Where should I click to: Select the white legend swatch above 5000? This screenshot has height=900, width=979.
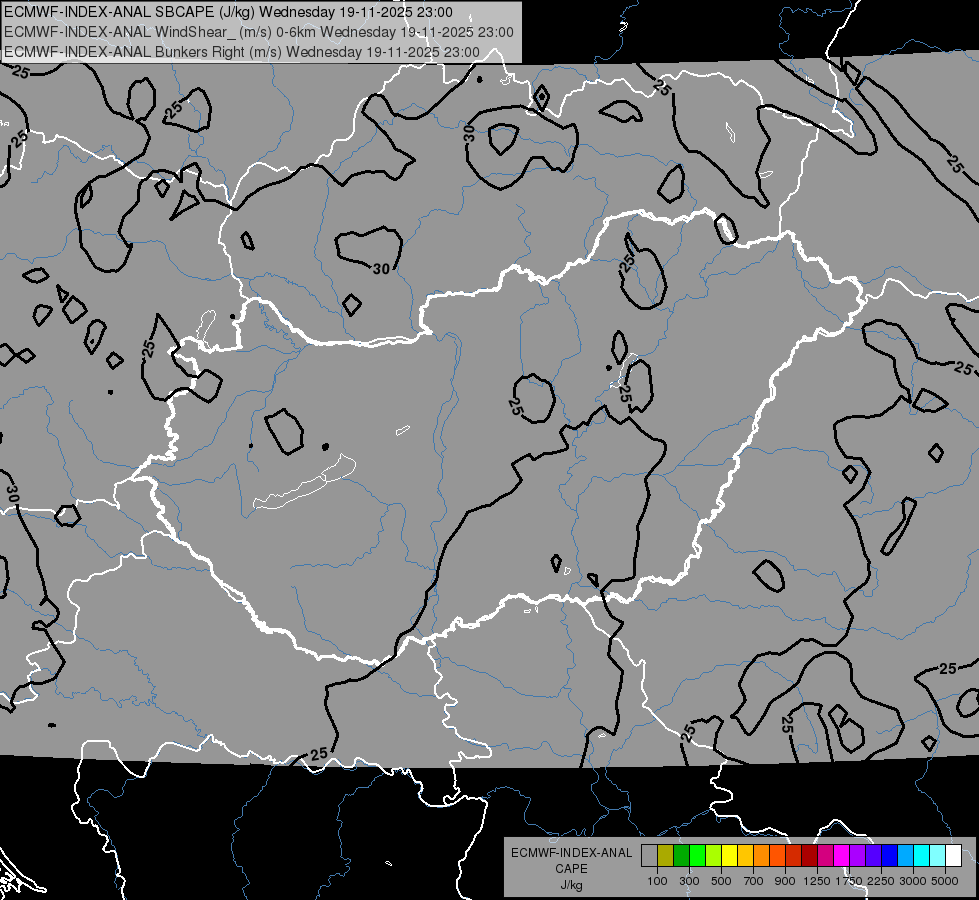coord(953,856)
